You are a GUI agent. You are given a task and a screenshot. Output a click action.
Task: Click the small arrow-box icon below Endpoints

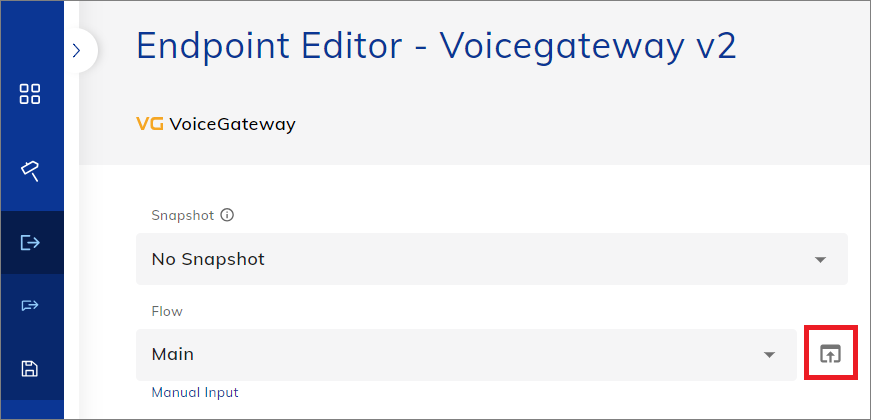30,305
